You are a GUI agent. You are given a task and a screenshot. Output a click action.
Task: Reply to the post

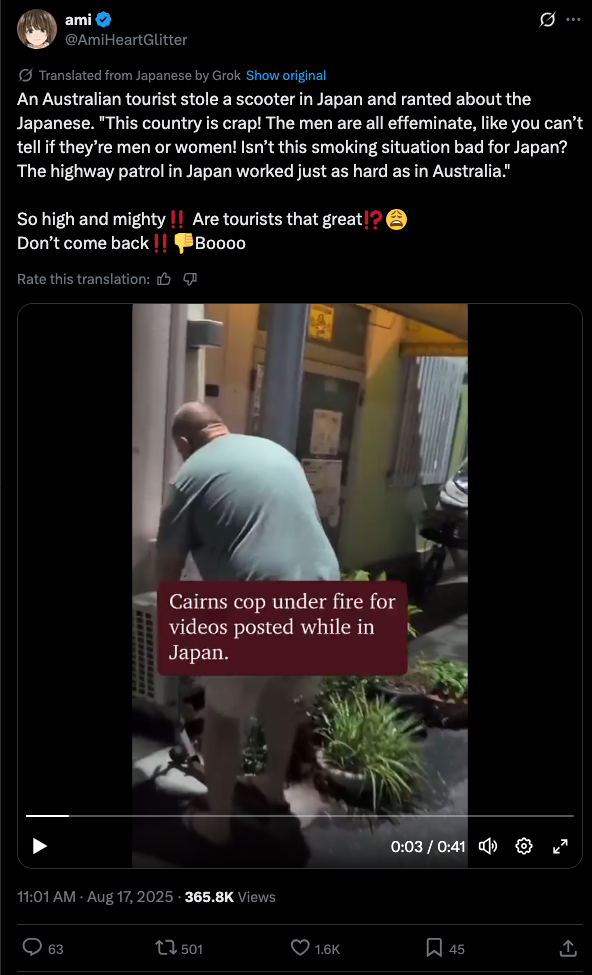coord(43,949)
